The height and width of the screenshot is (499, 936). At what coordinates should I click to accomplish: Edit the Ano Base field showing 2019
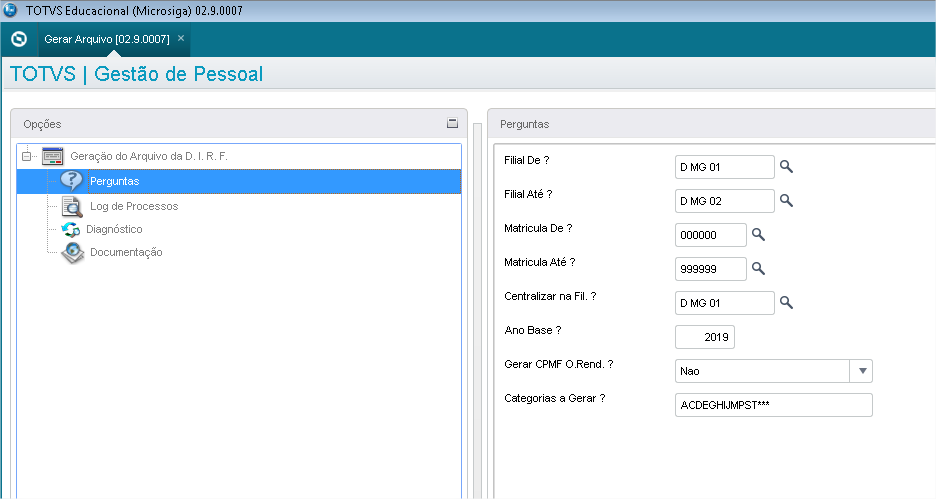(x=704, y=337)
